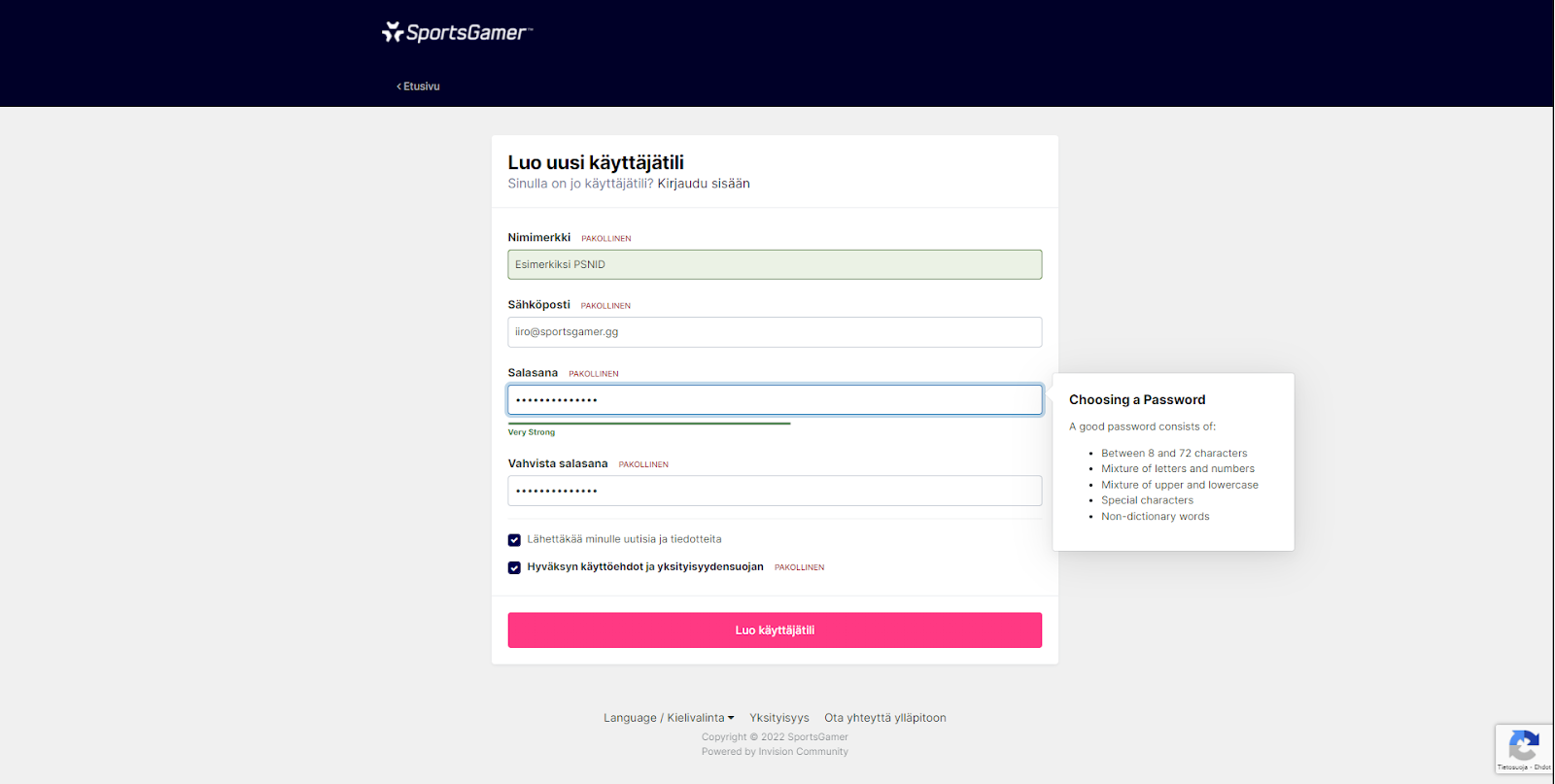Open the Kirjaudu sisään login link
The height and width of the screenshot is (784, 1555).
[x=703, y=184]
